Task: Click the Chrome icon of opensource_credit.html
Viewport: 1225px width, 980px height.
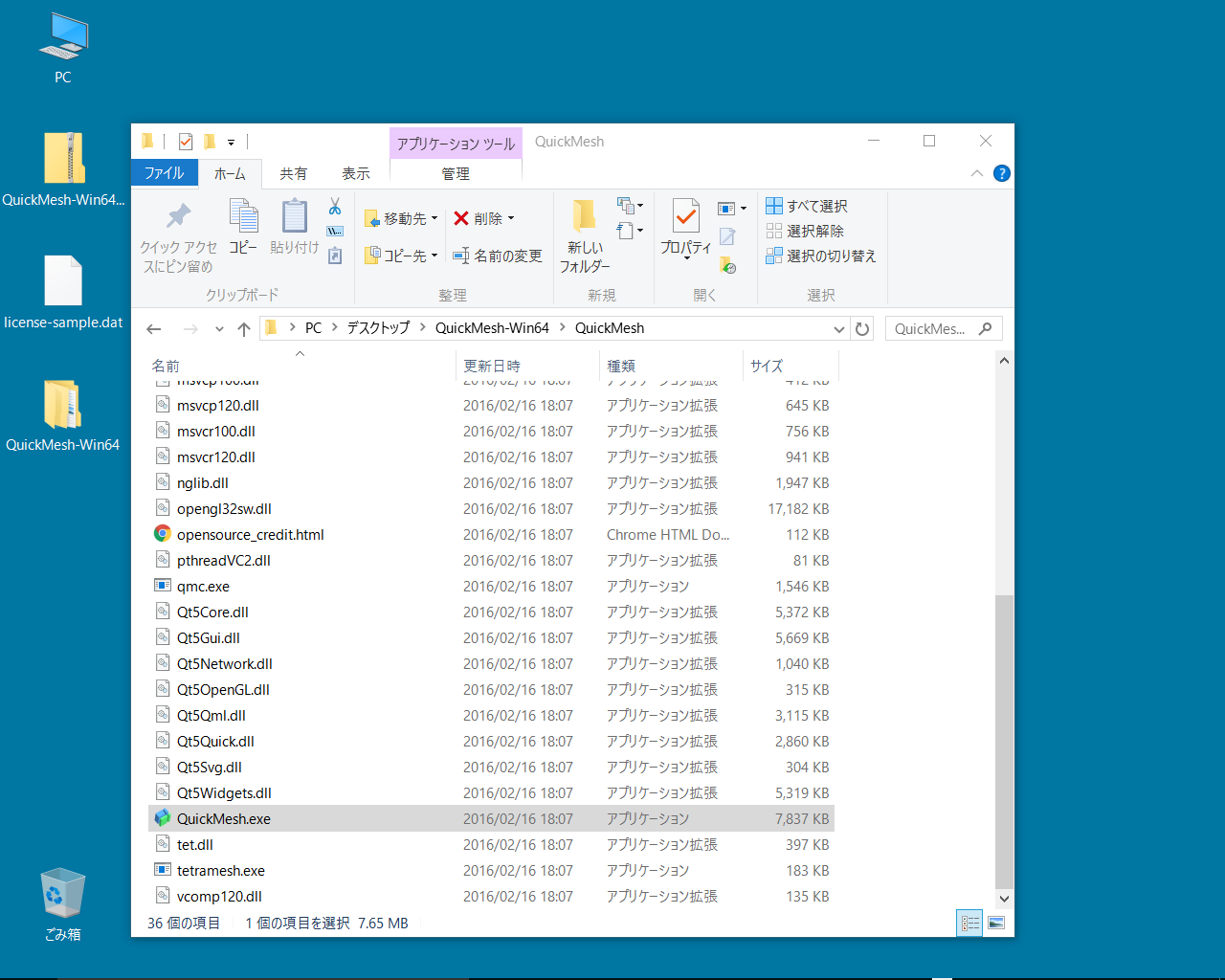Action: (x=163, y=534)
